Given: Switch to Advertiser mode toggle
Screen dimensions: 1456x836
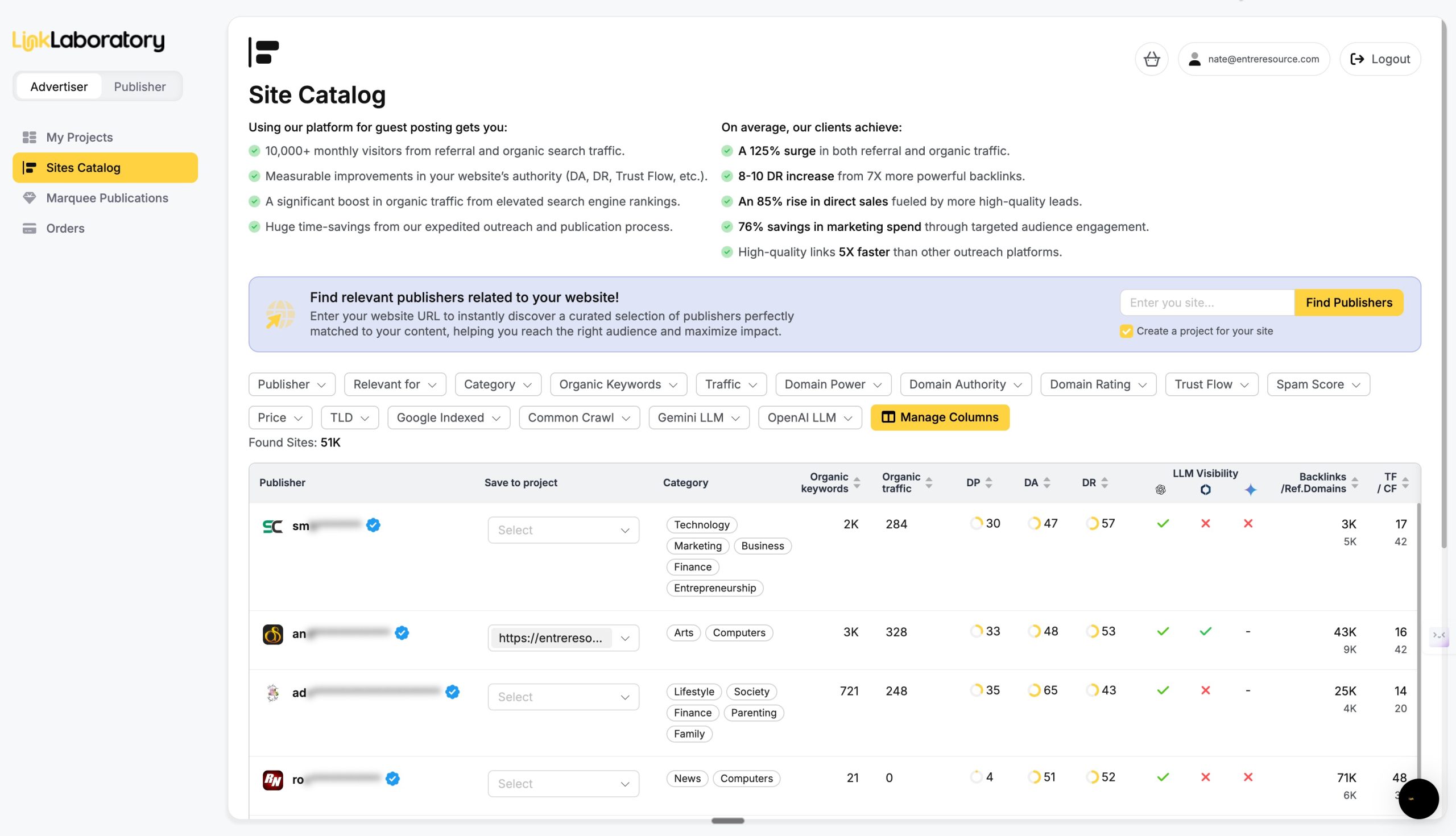Looking at the screenshot, I should 59,86.
